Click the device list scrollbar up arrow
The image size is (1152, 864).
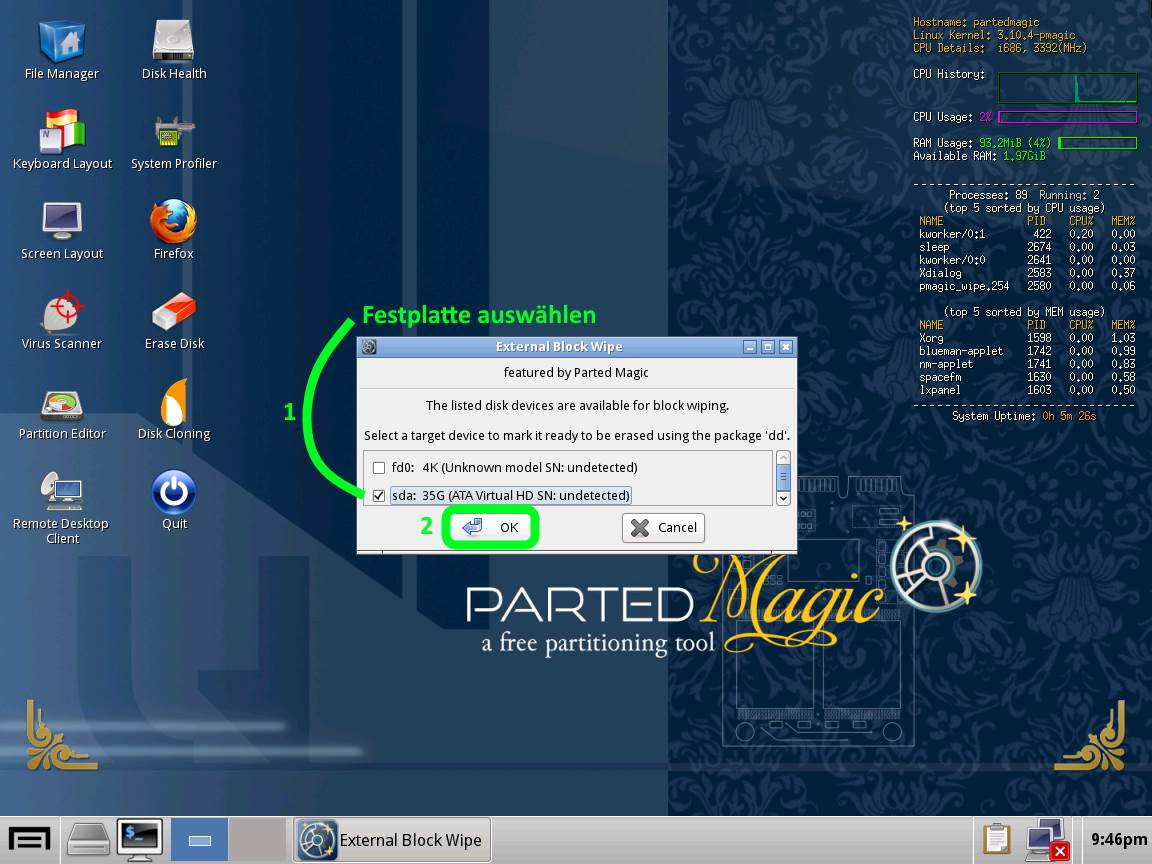click(783, 458)
